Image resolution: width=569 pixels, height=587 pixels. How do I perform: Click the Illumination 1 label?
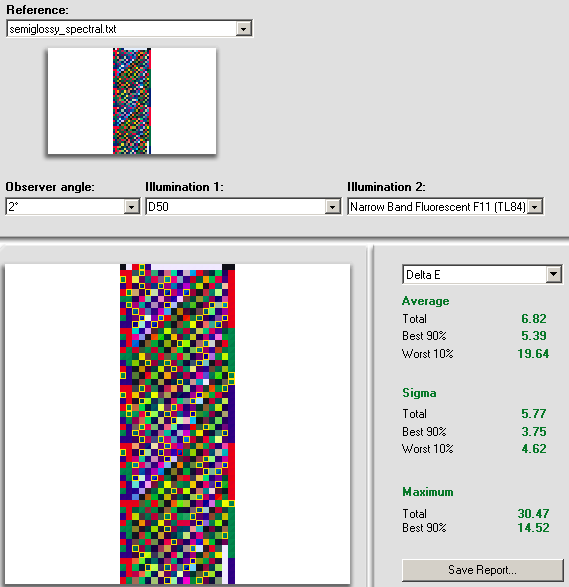[x=184, y=187]
